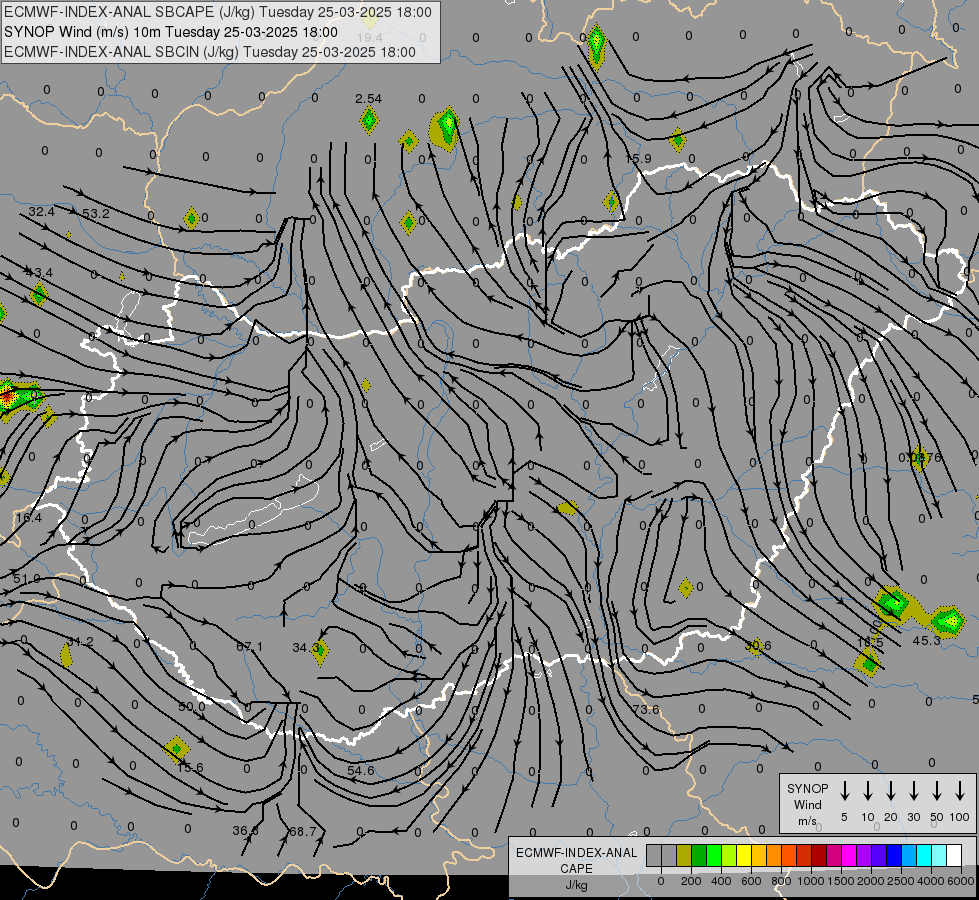The height and width of the screenshot is (900, 979).
Task: Click the 20 m/s wind arrow in legend
Action: 891,791
